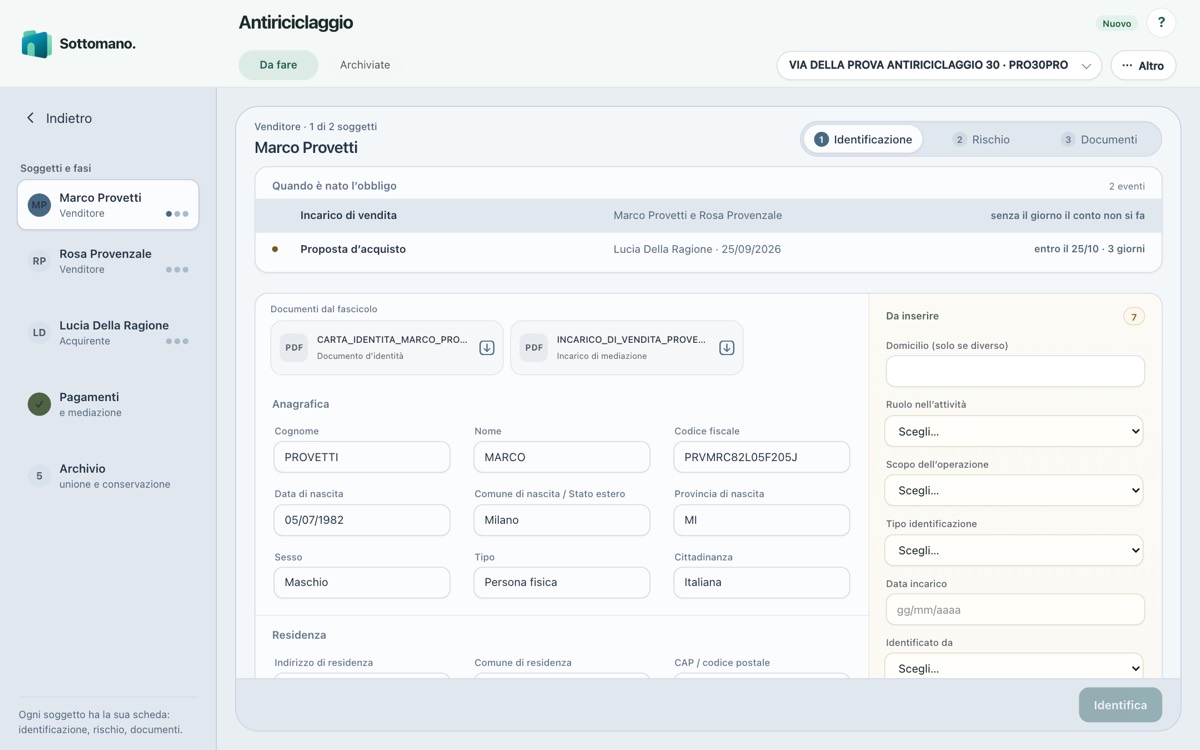Screen dimensions: 1200x750
Task: Click the Data di nascita field
Action: click(362, 520)
